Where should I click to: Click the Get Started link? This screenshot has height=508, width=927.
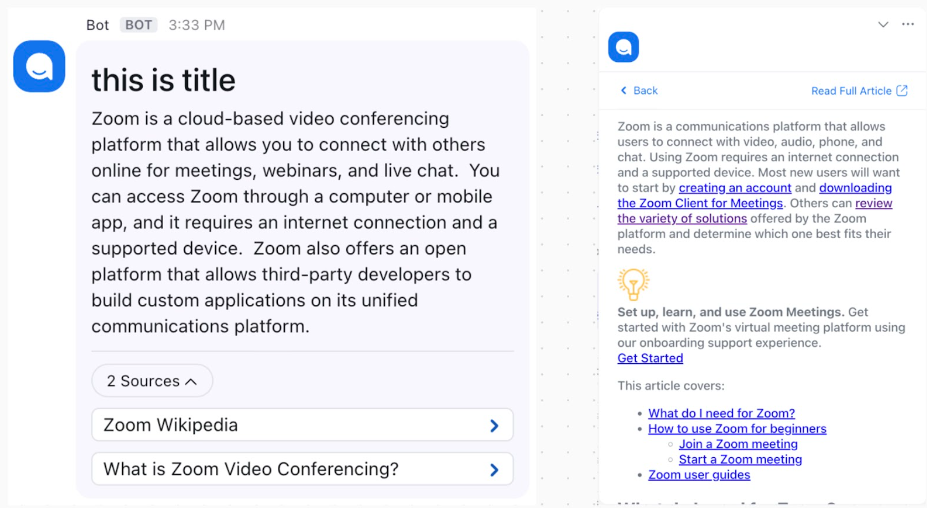point(650,358)
